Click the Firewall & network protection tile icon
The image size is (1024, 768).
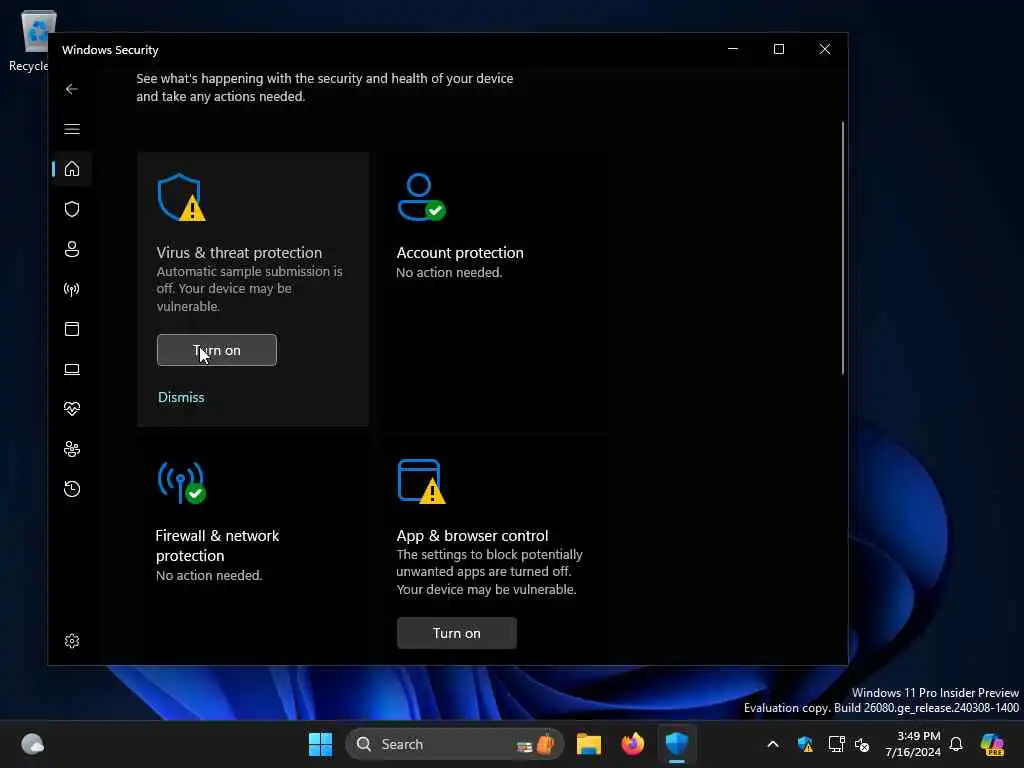point(181,482)
